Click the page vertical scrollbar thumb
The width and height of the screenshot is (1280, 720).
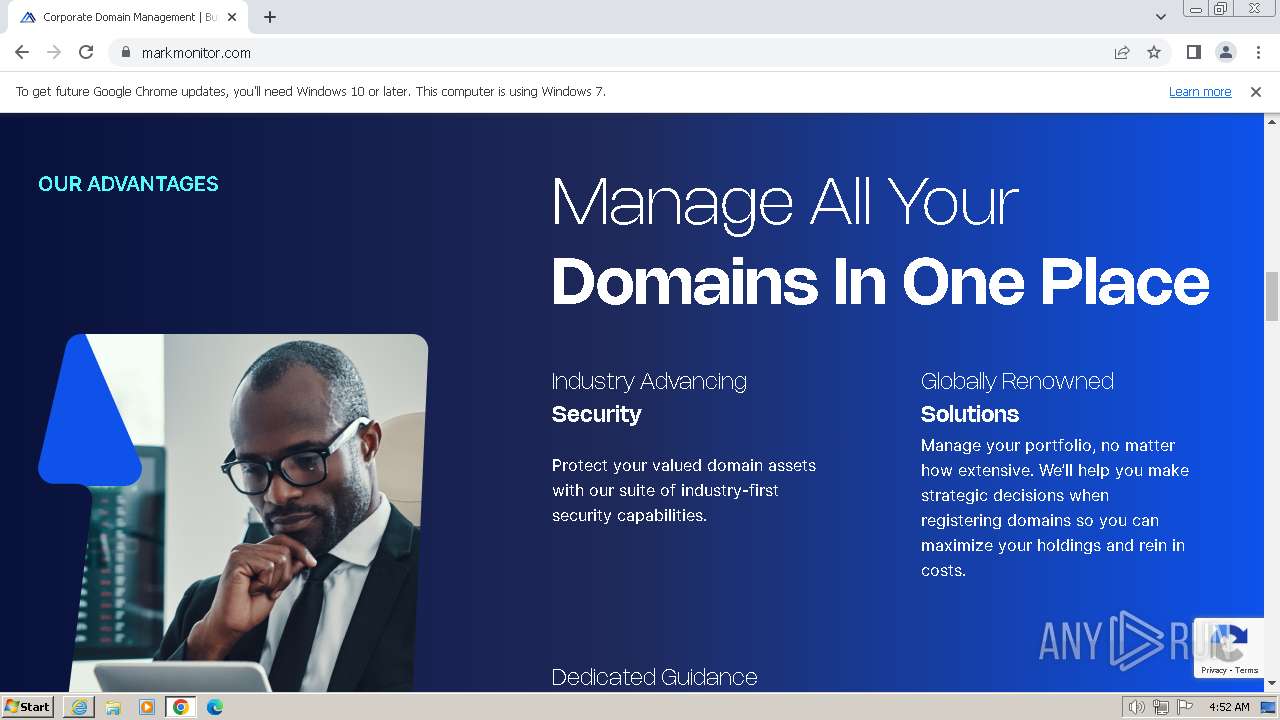pos(1272,296)
